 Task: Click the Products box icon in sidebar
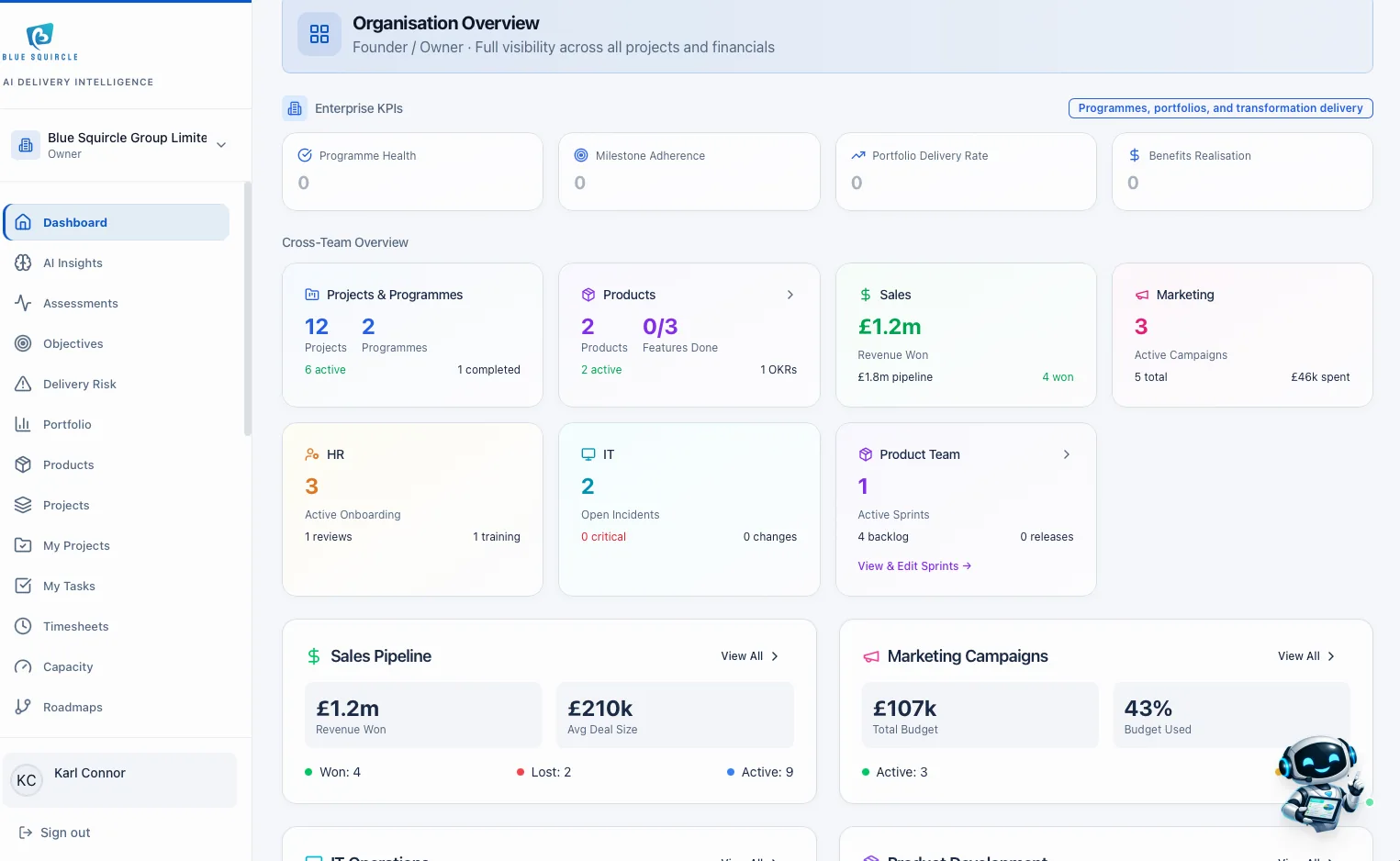click(x=24, y=464)
